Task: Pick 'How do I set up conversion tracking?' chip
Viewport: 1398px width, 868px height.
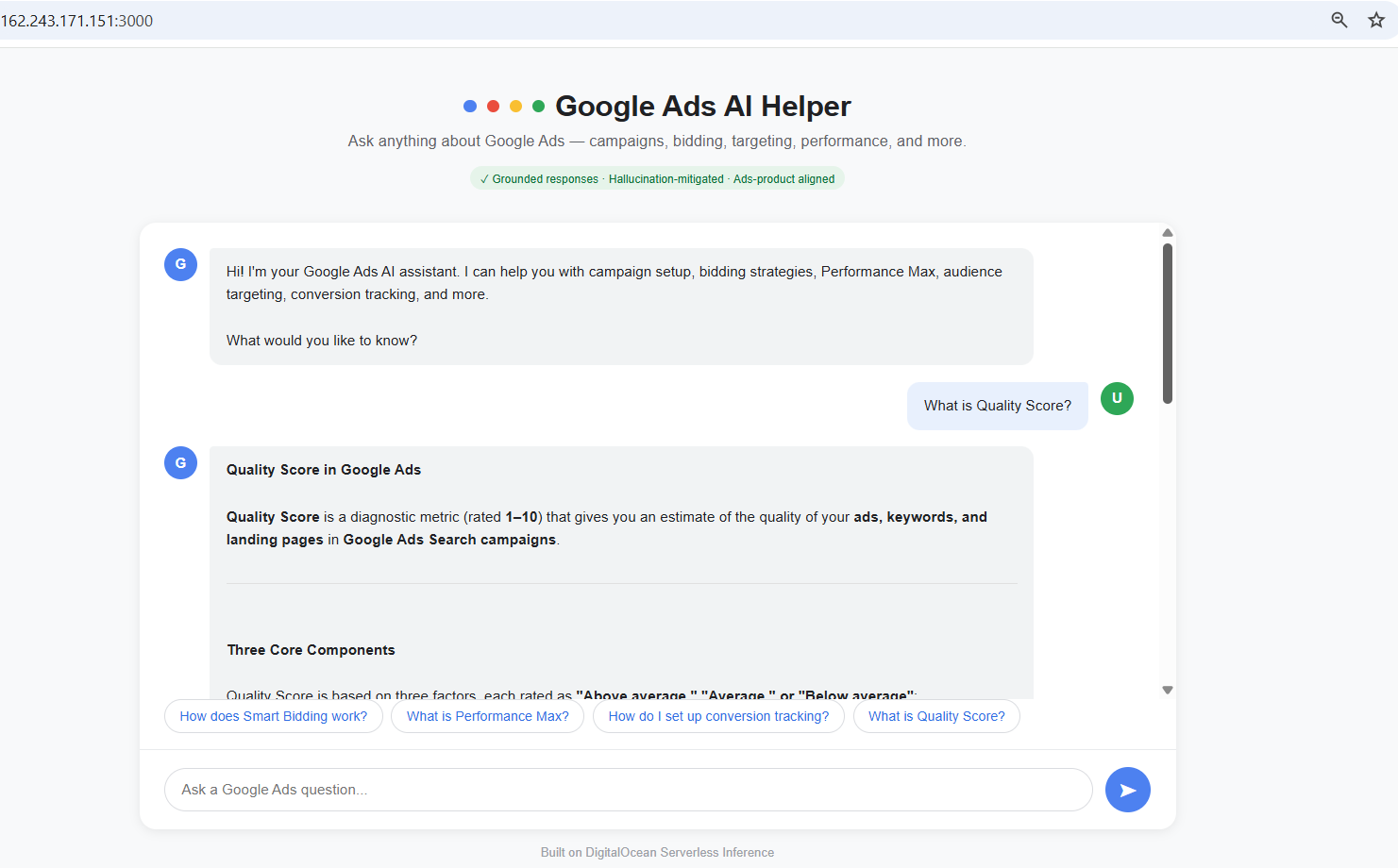Action: point(718,716)
